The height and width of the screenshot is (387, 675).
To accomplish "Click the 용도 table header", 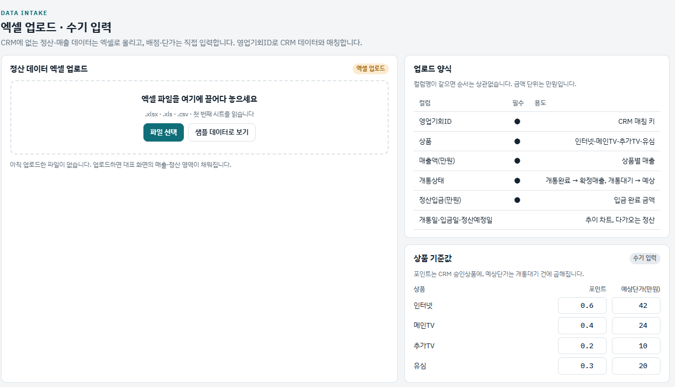I will pos(540,103).
